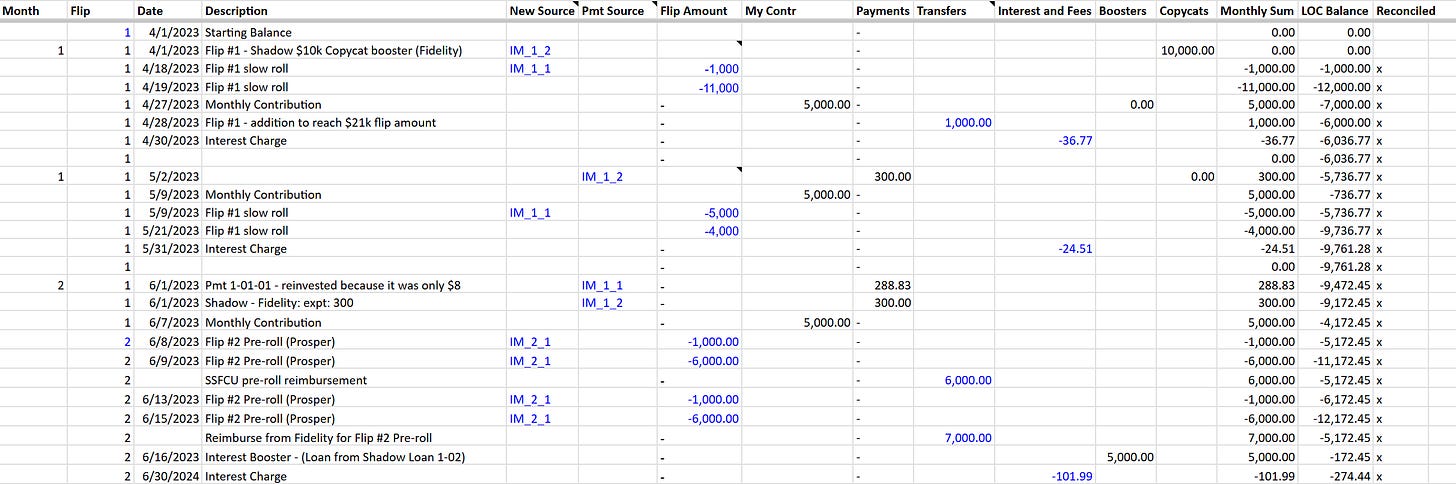Click the LOC Balance column header
This screenshot has height=484, width=1456.
tap(1335, 11)
